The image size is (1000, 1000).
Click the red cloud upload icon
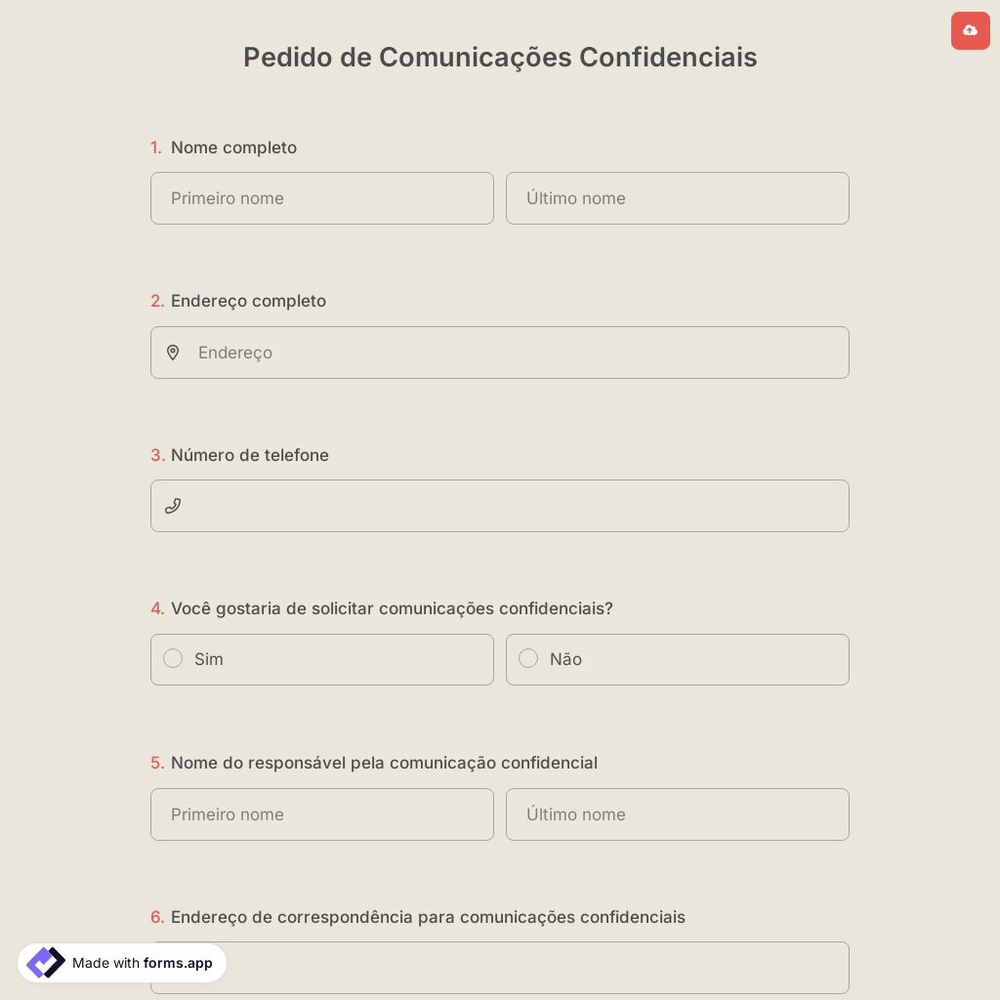pyautogui.click(x=970, y=31)
